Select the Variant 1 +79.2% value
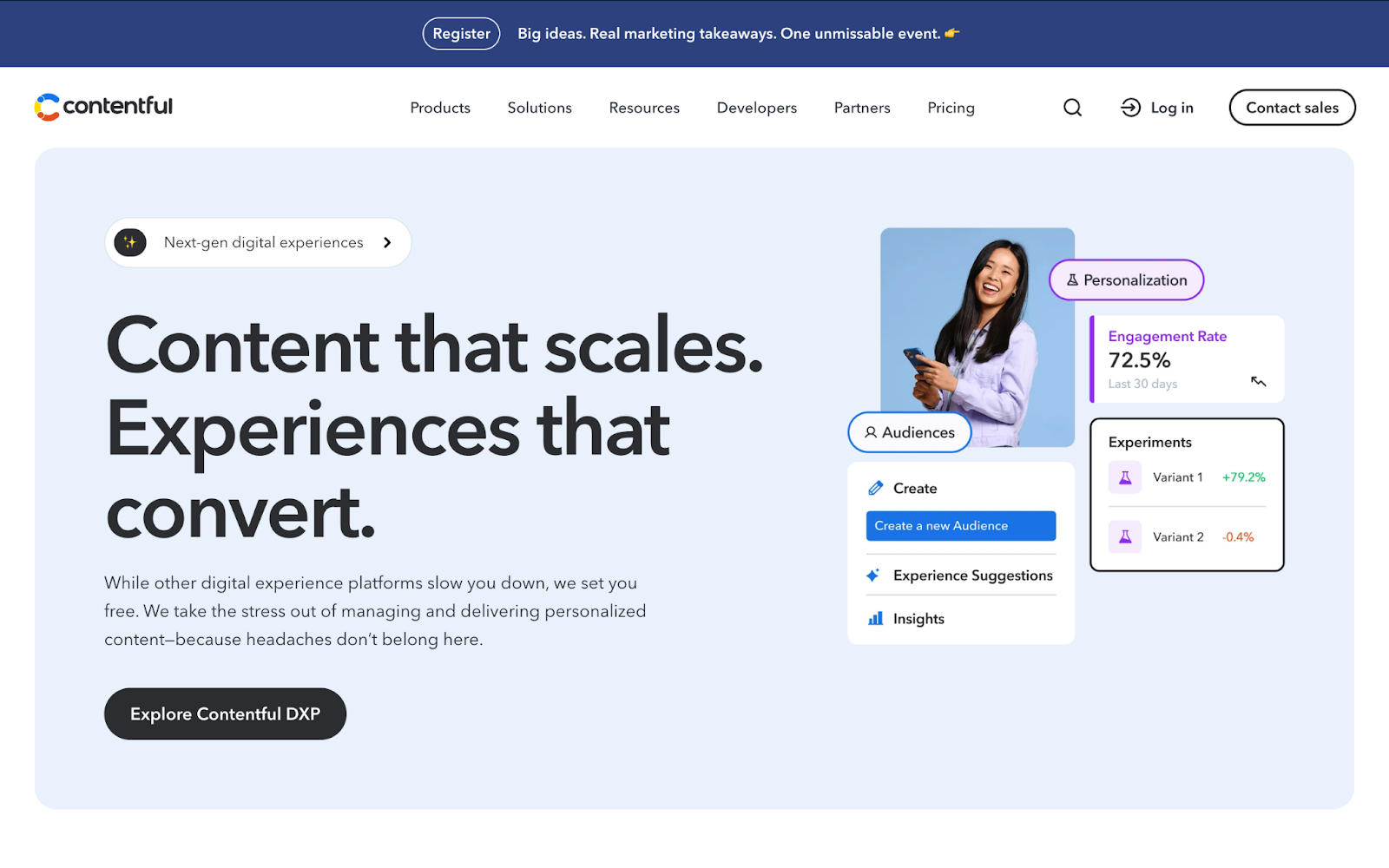Screen dimensions: 1389x868 (x=1244, y=477)
